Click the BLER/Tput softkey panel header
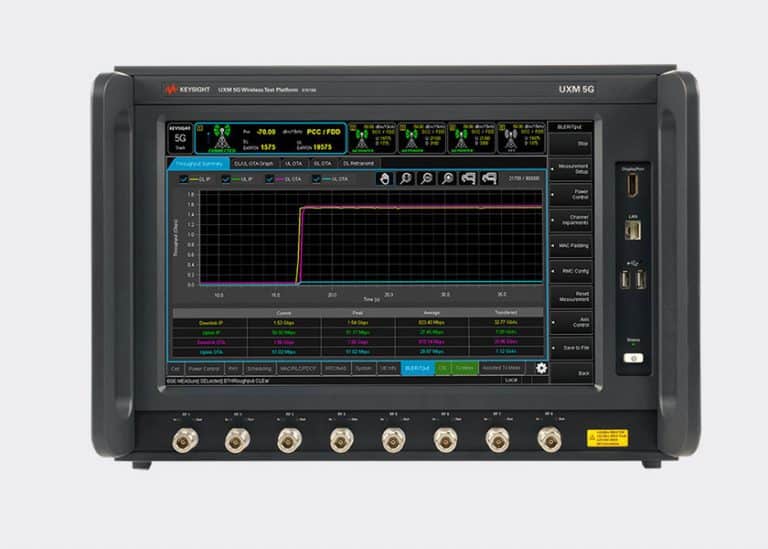768x549 pixels. 570,127
